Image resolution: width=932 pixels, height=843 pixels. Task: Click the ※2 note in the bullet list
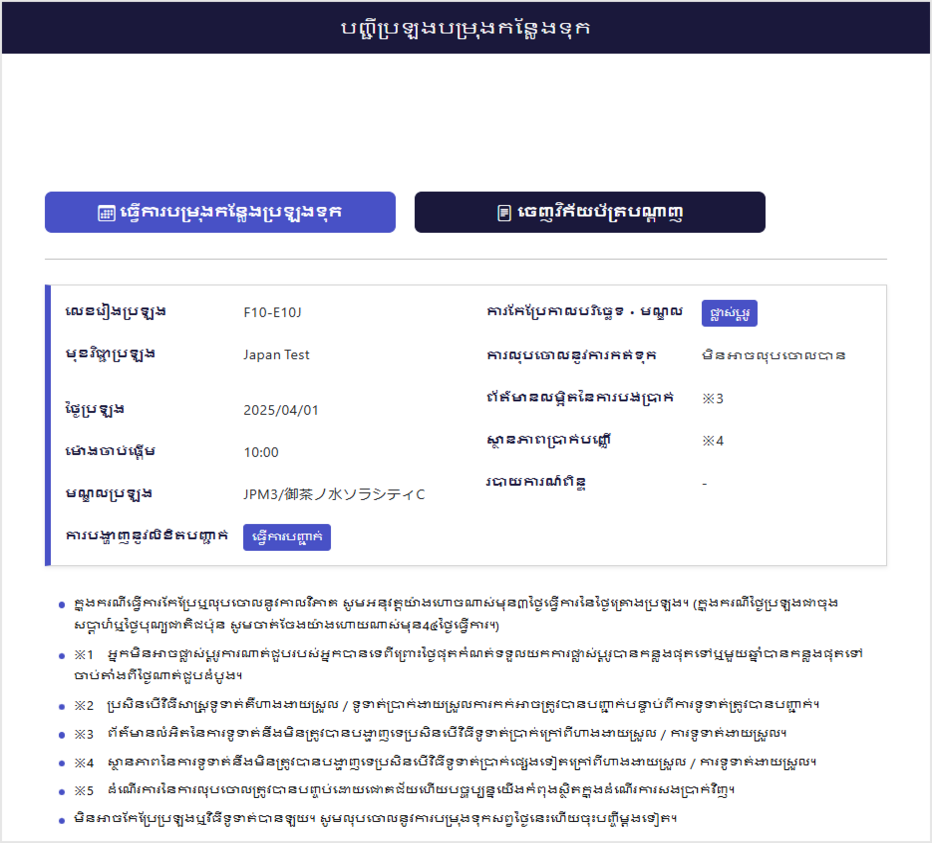click(x=447, y=705)
